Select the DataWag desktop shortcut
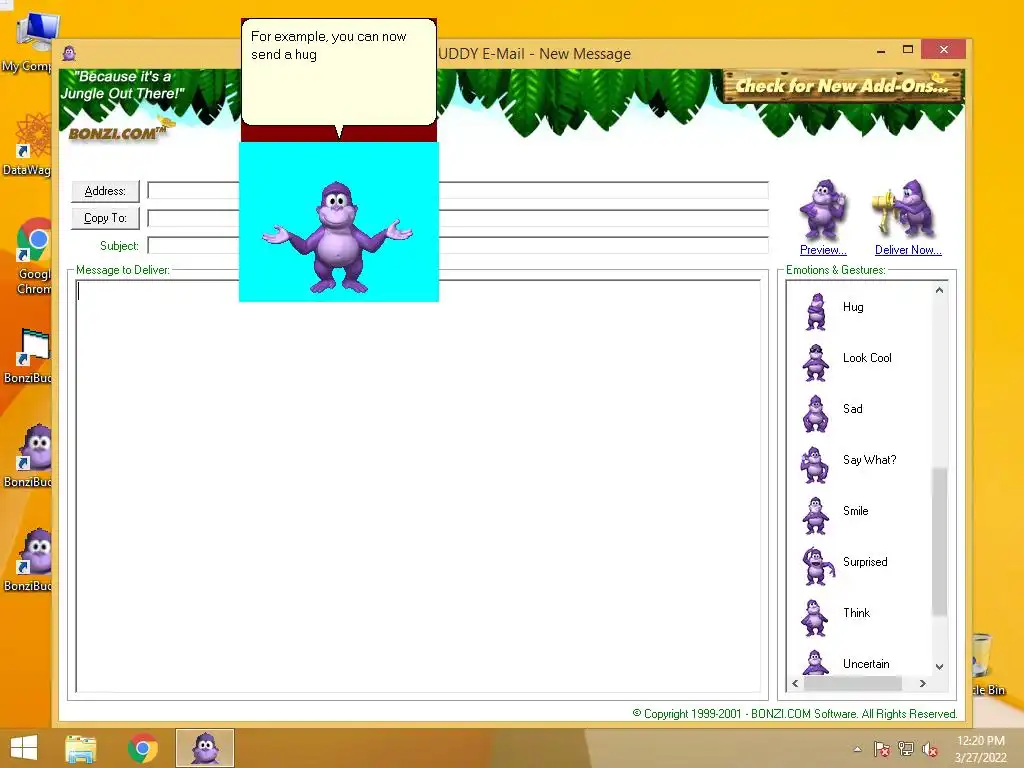The image size is (1024, 768). click(x=27, y=144)
